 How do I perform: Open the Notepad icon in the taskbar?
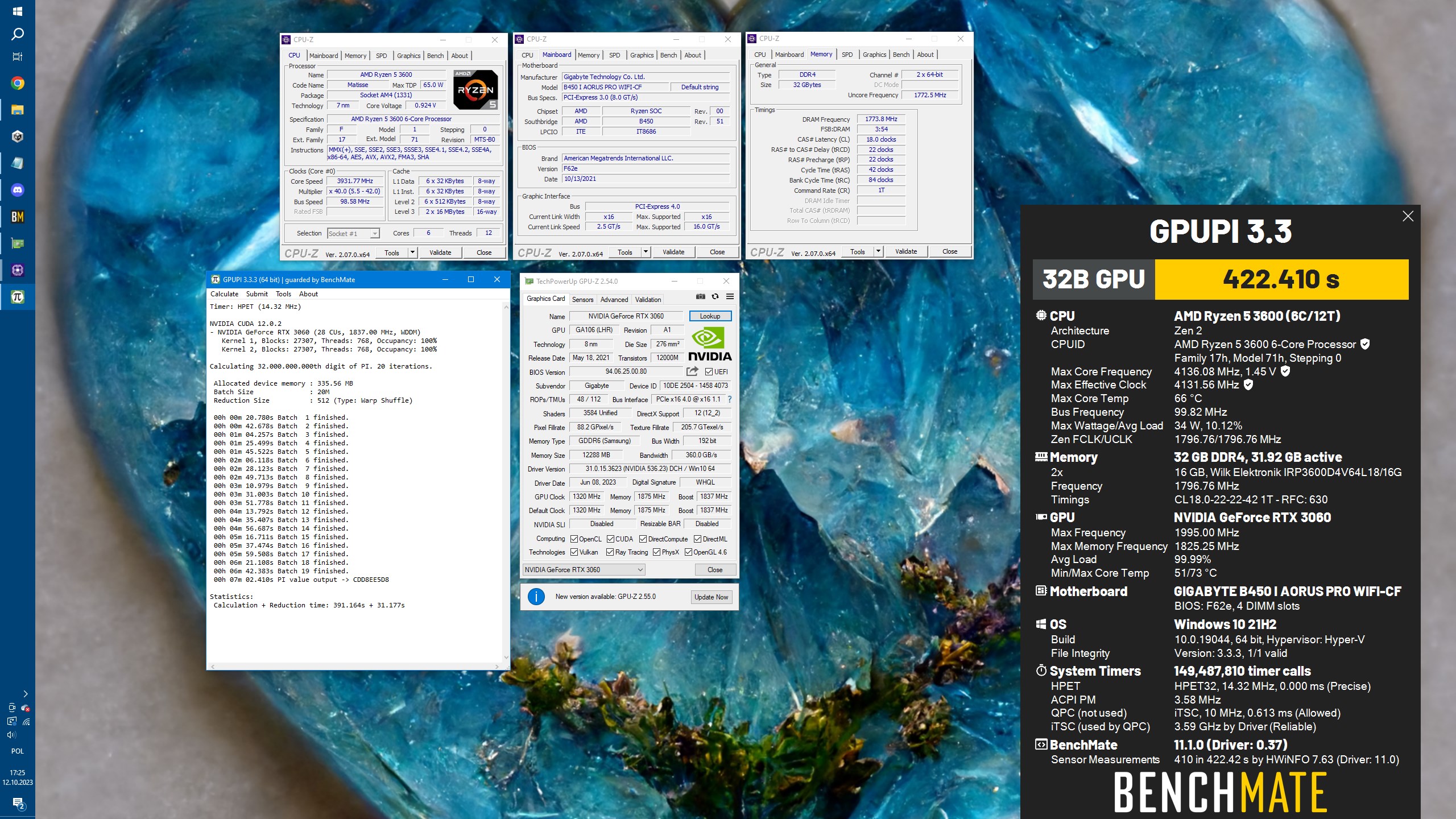tap(18, 163)
